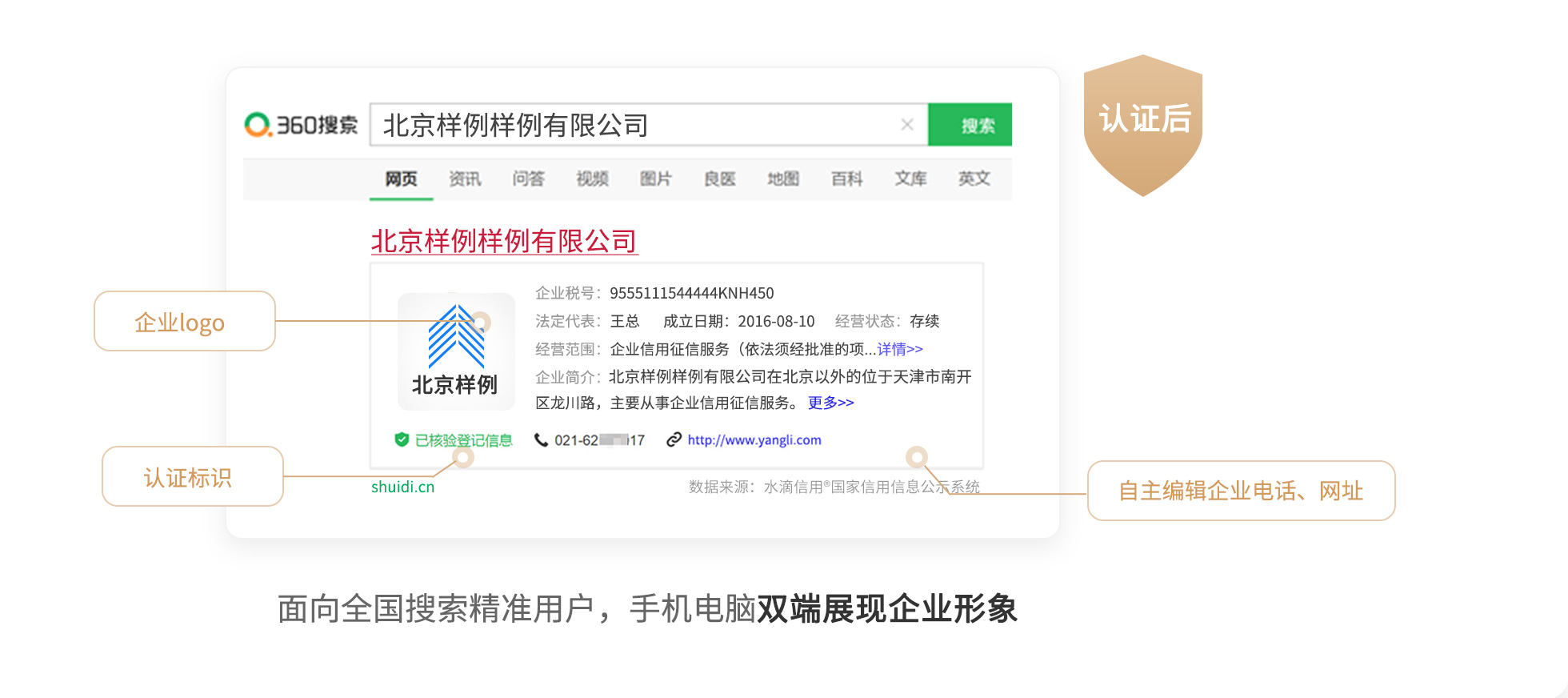Click into the search input field

pyautogui.click(x=632, y=125)
